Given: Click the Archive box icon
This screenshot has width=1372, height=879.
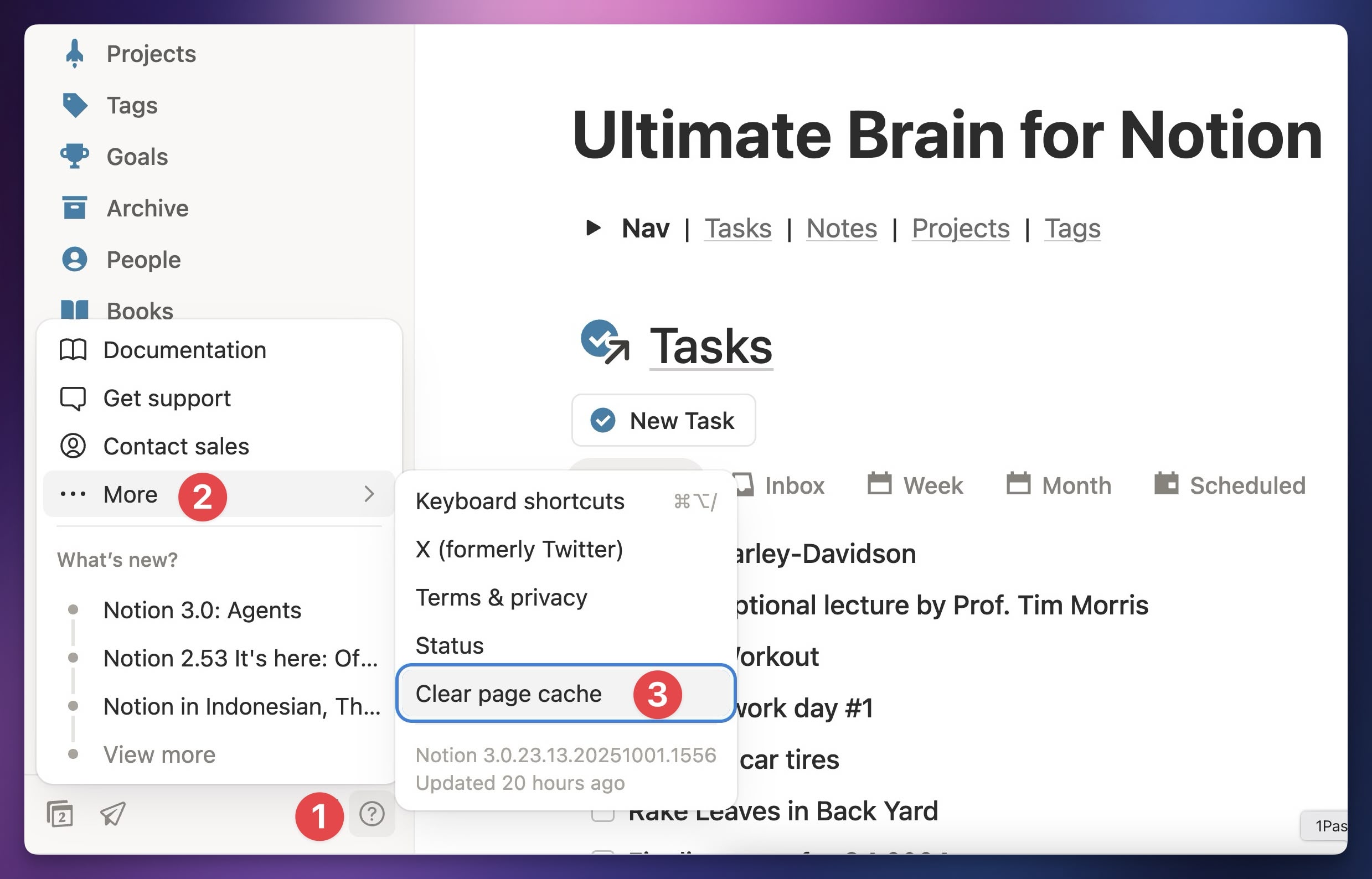Looking at the screenshot, I should (x=74, y=208).
